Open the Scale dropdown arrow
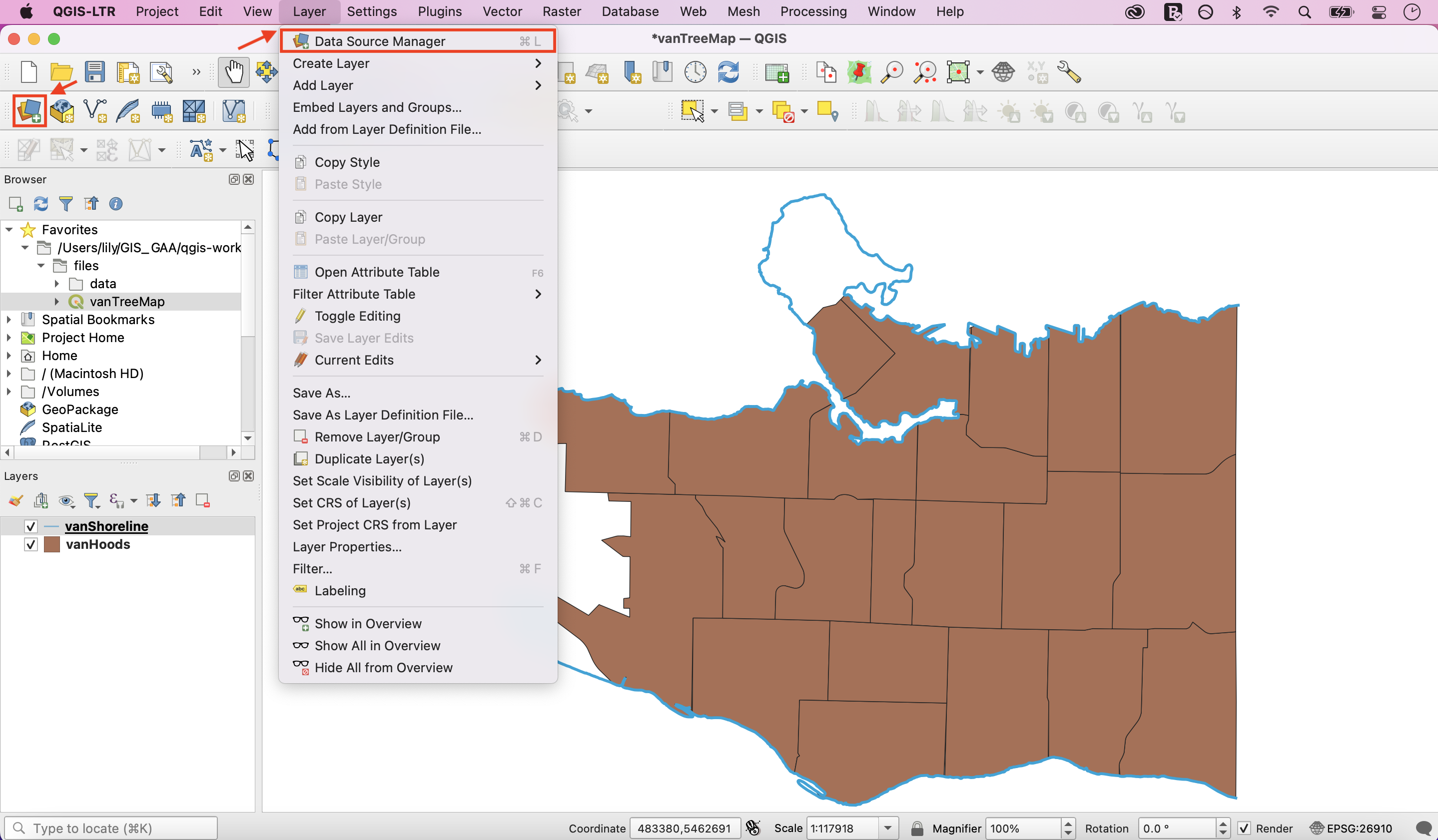This screenshot has width=1438, height=840. coord(888,828)
